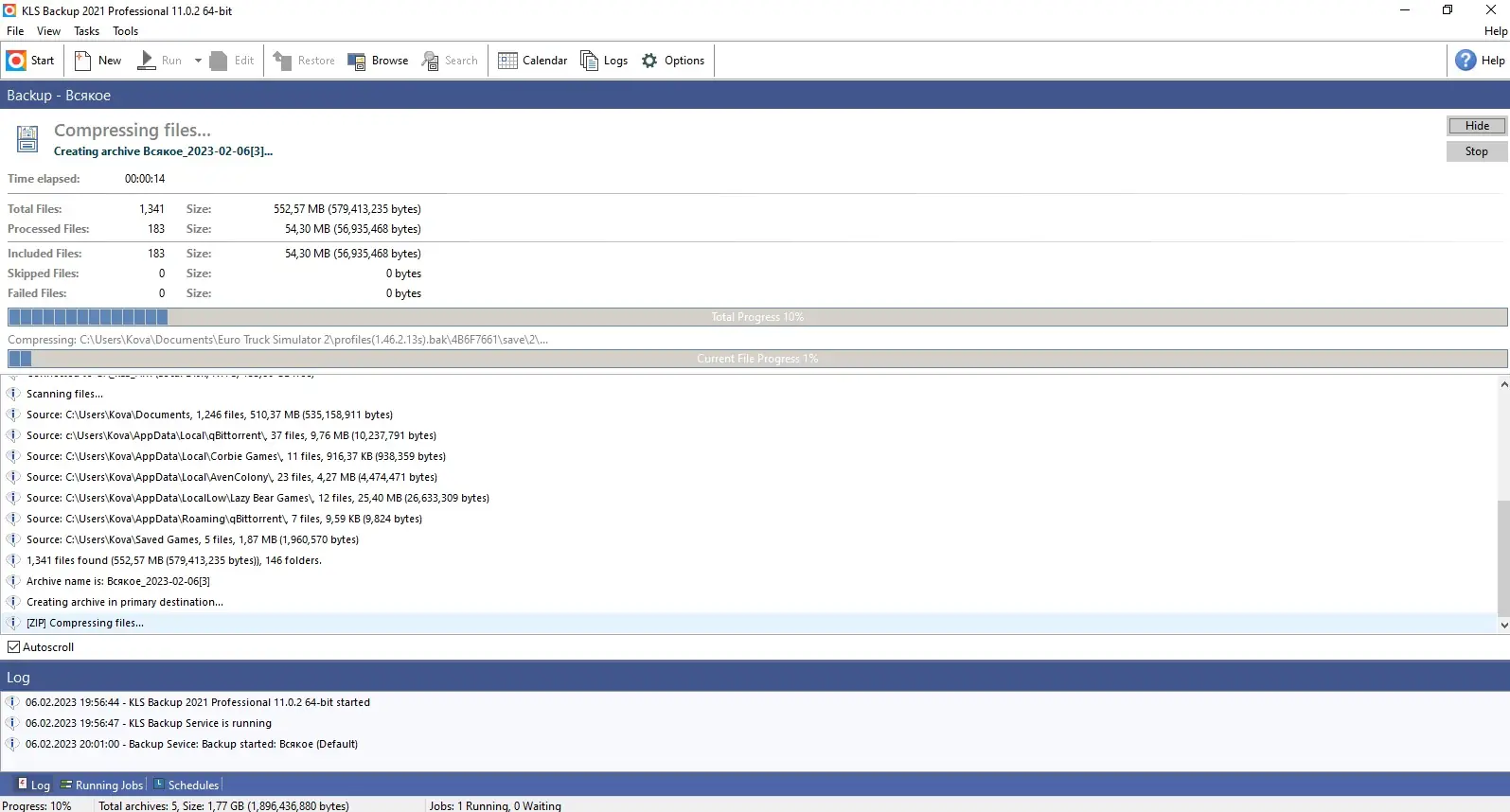Viewport: 1510px width, 812px height.
Task: Click the 'Total archives: 5' status entry
Action: 223,805
